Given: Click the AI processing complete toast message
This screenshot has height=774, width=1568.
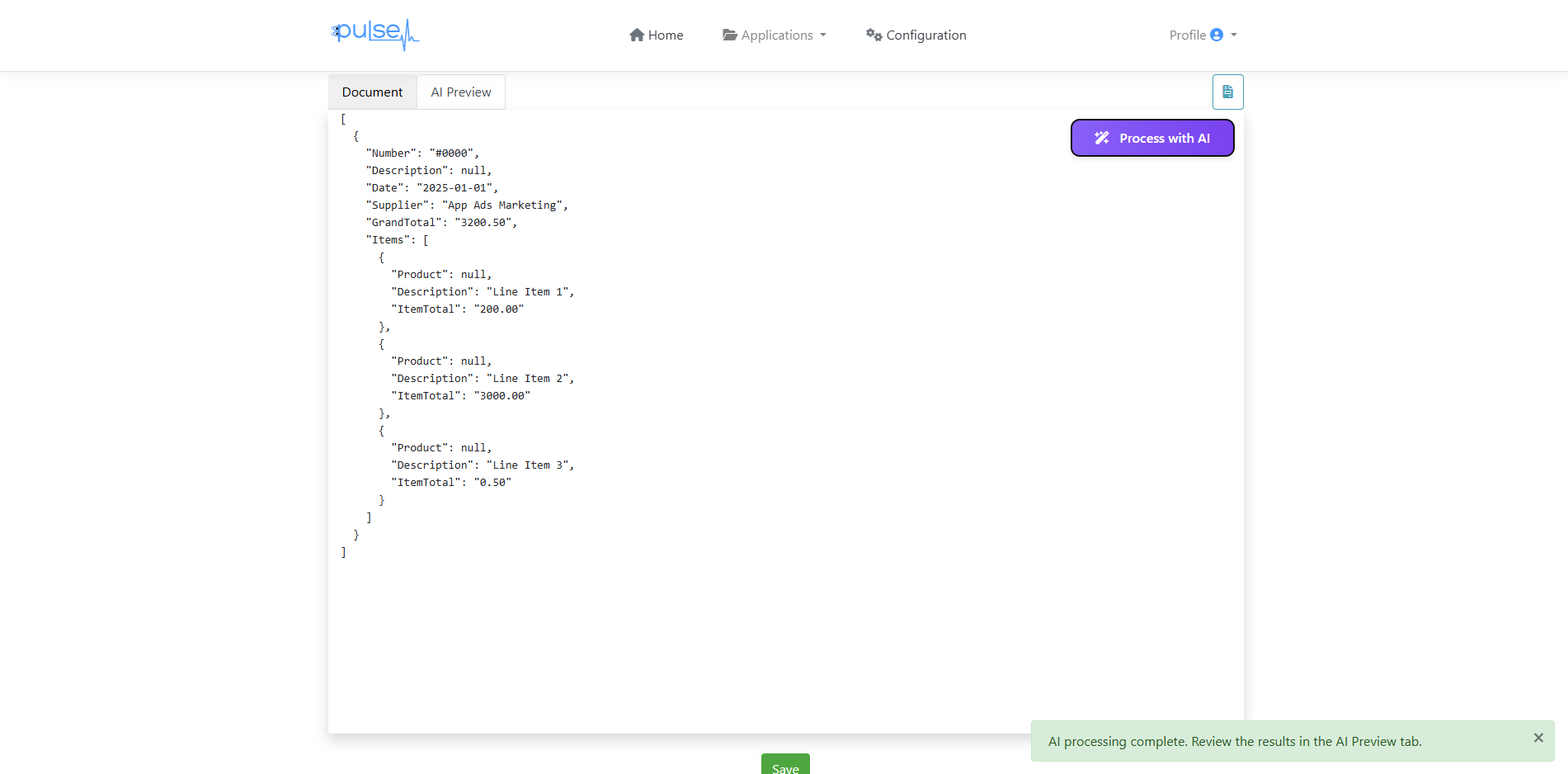Looking at the screenshot, I should [x=1234, y=741].
